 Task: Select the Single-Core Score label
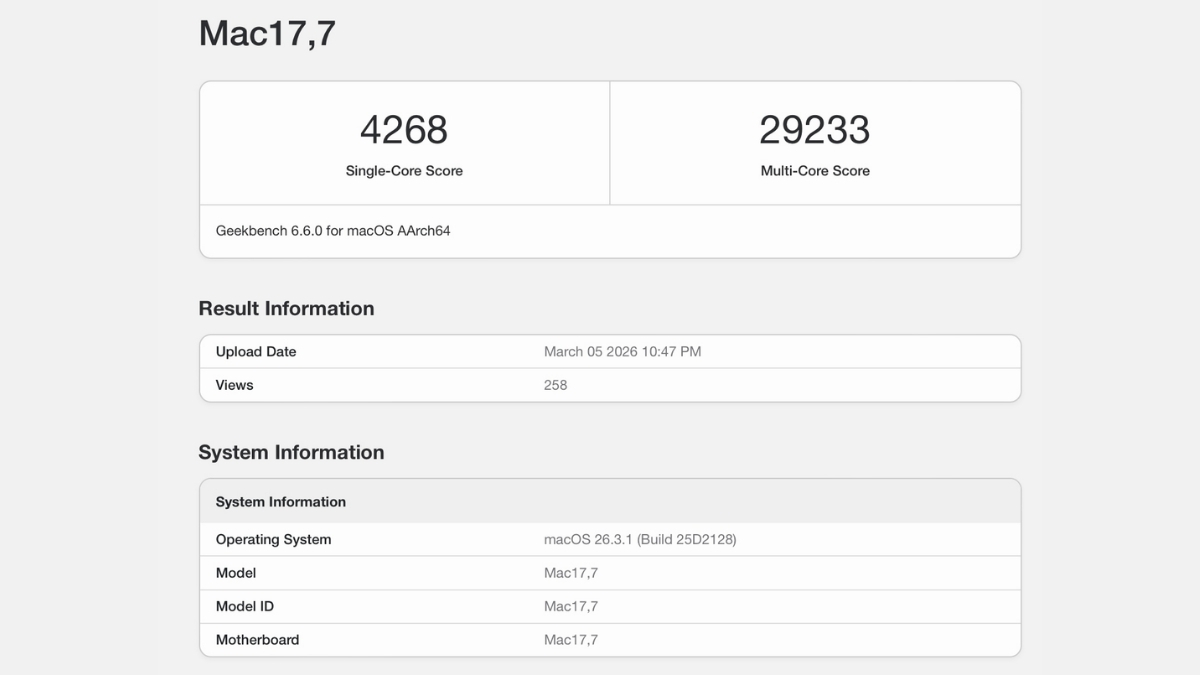click(404, 171)
